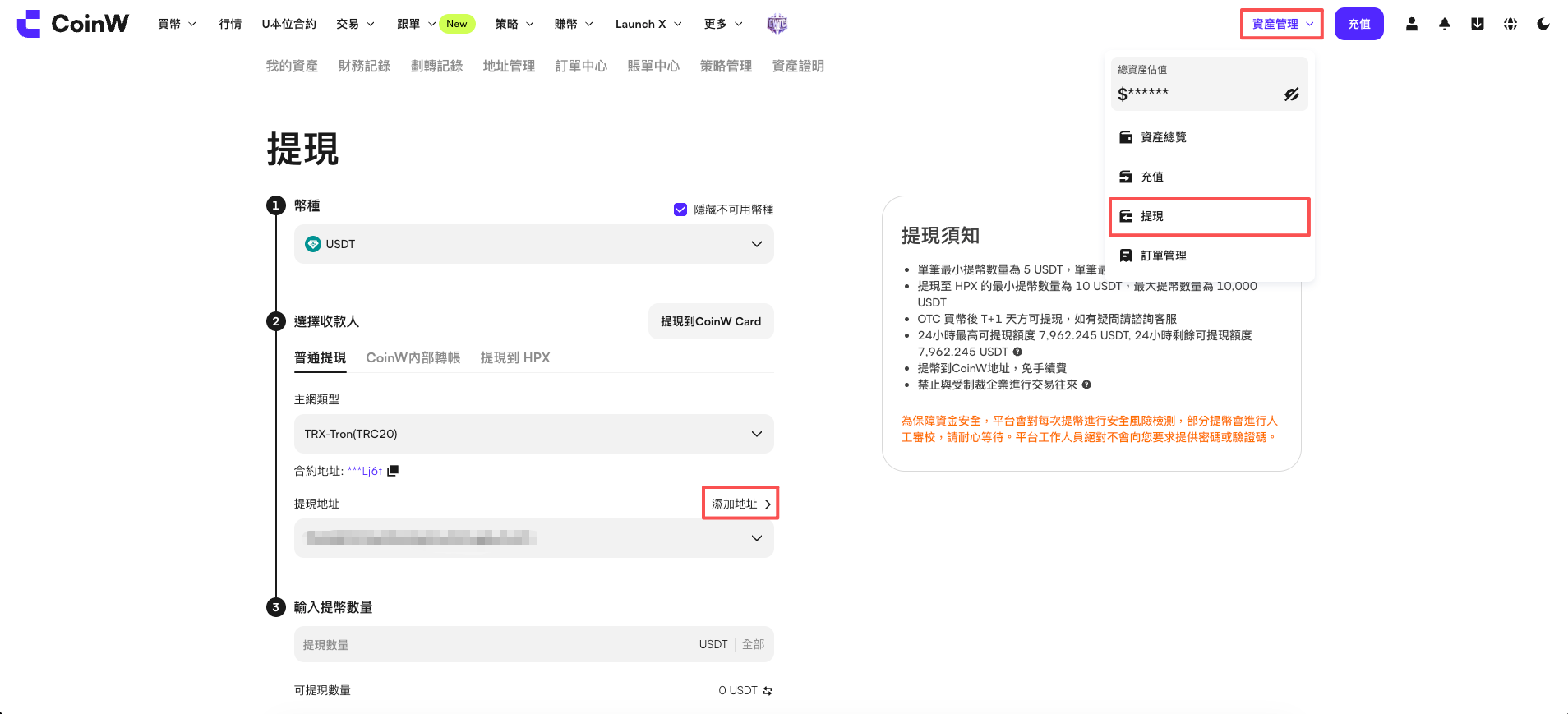Toggle dark mode moon icon

1543,24
